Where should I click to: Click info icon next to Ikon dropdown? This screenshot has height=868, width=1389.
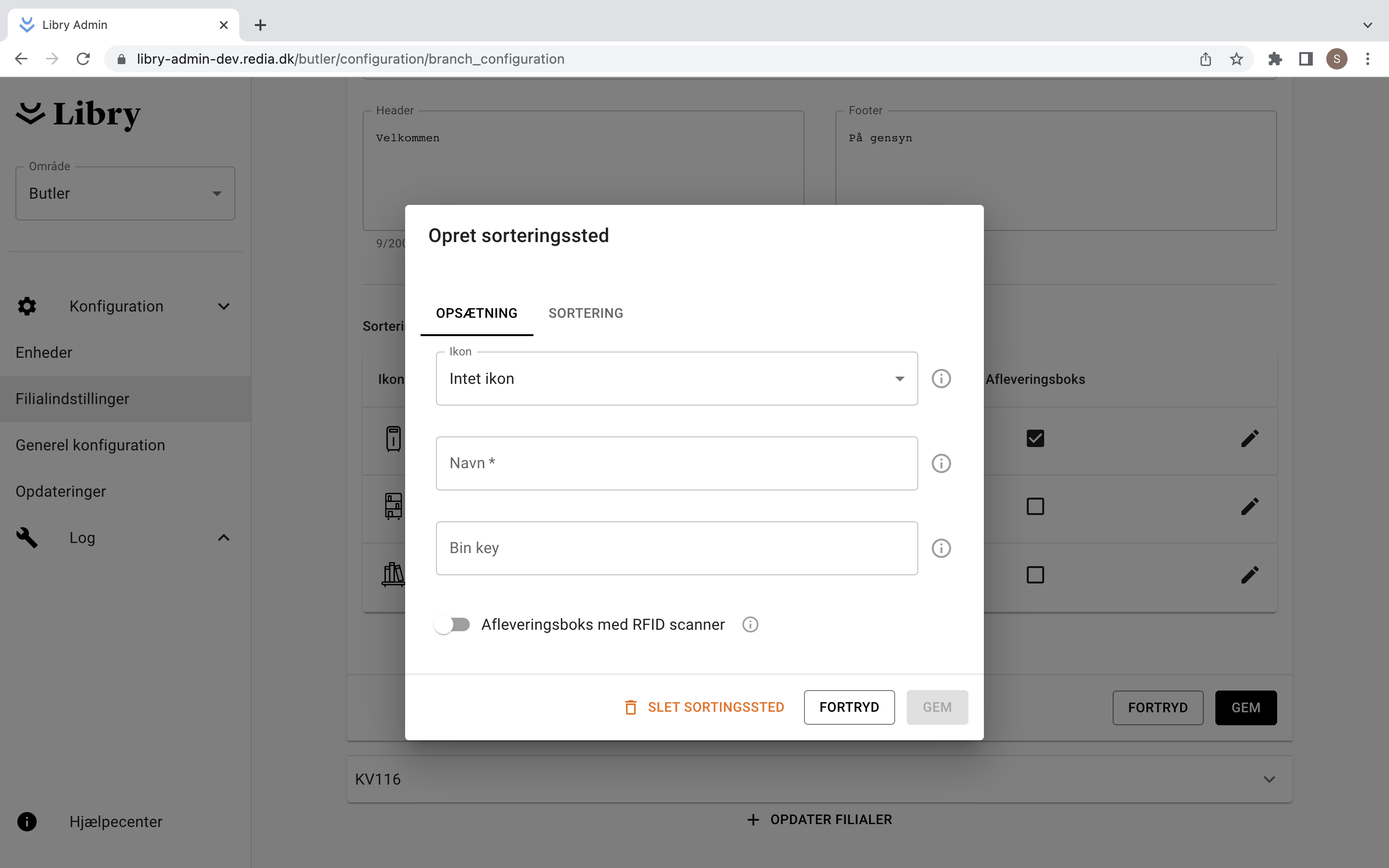[941, 379]
